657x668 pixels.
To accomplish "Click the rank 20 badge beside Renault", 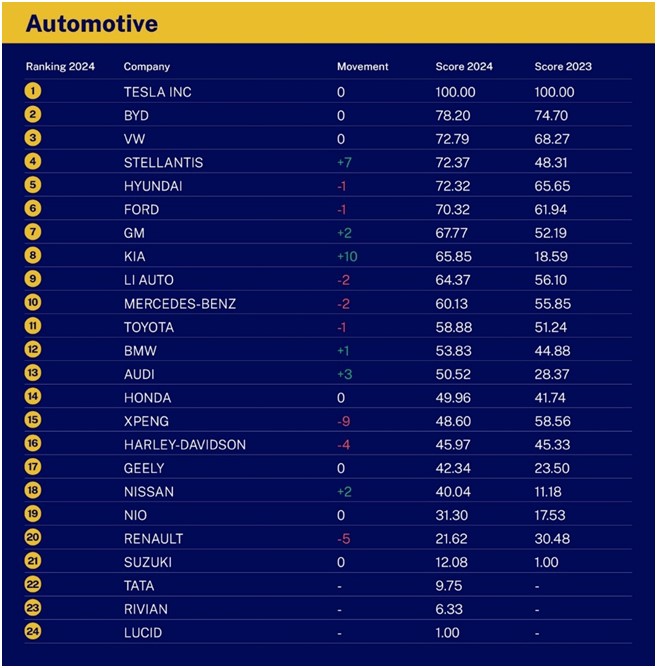I will tap(33, 537).
